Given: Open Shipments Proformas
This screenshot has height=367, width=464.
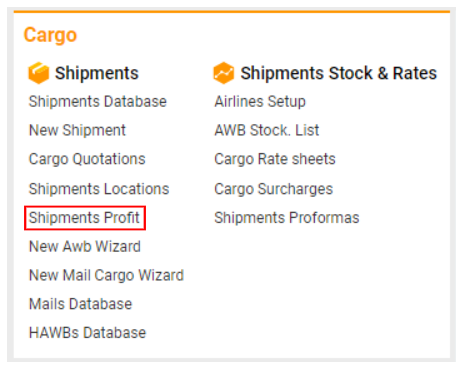Looking at the screenshot, I should tap(287, 218).
